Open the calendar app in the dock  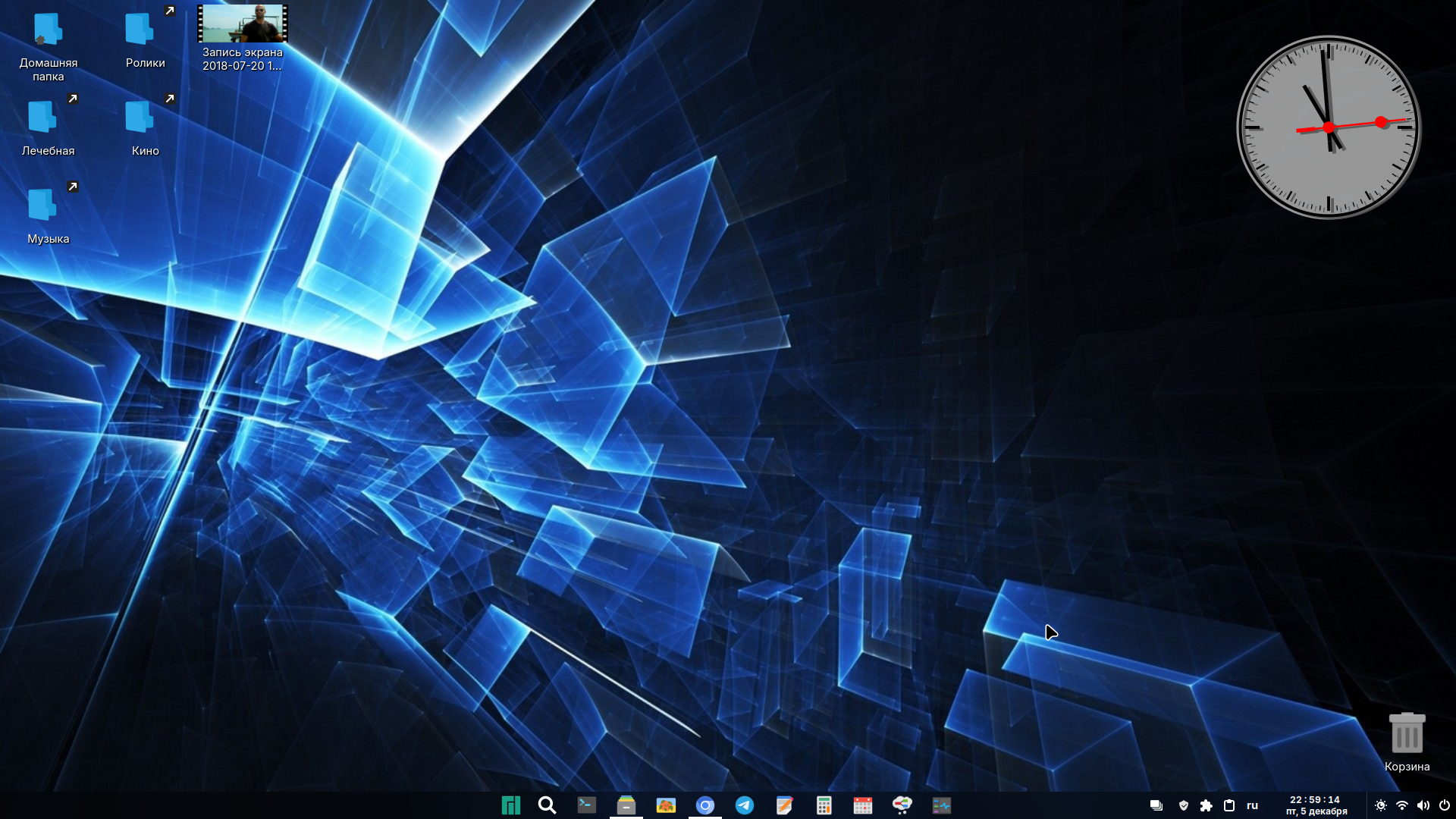tap(863, 805)
